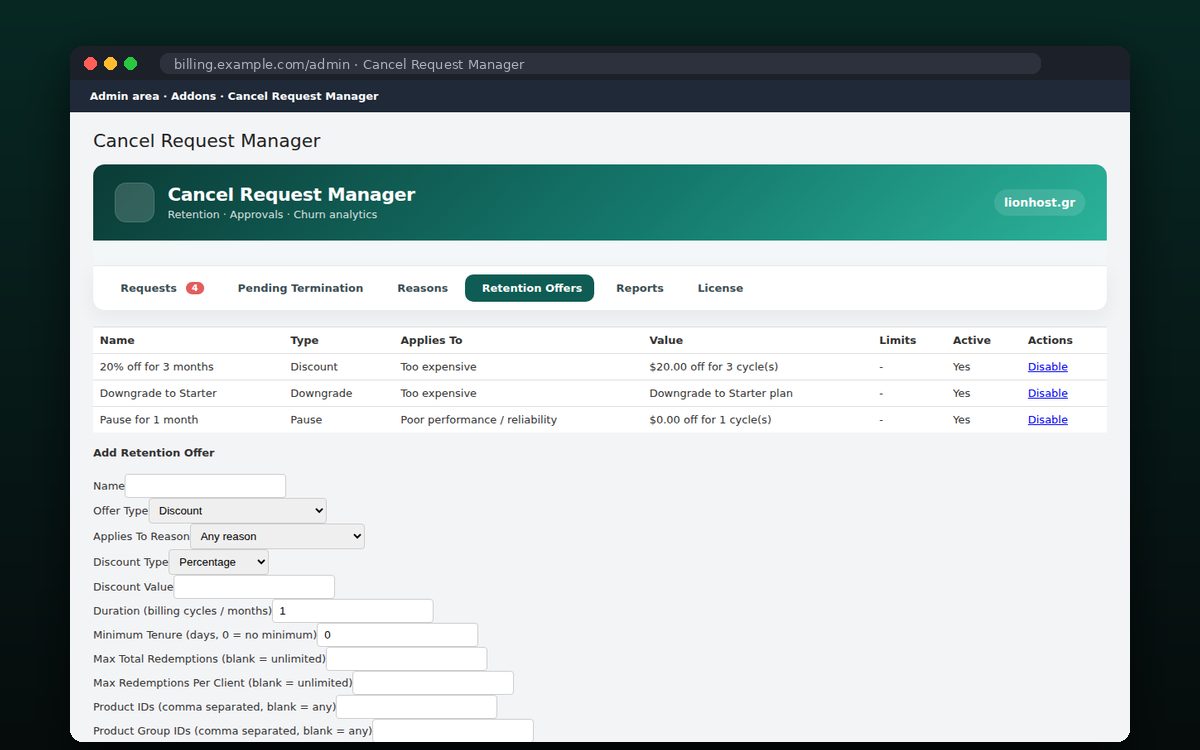1200x750 pixels.
Task: Disable the Downgrade to Starter offer
Action: (1047, 393)
